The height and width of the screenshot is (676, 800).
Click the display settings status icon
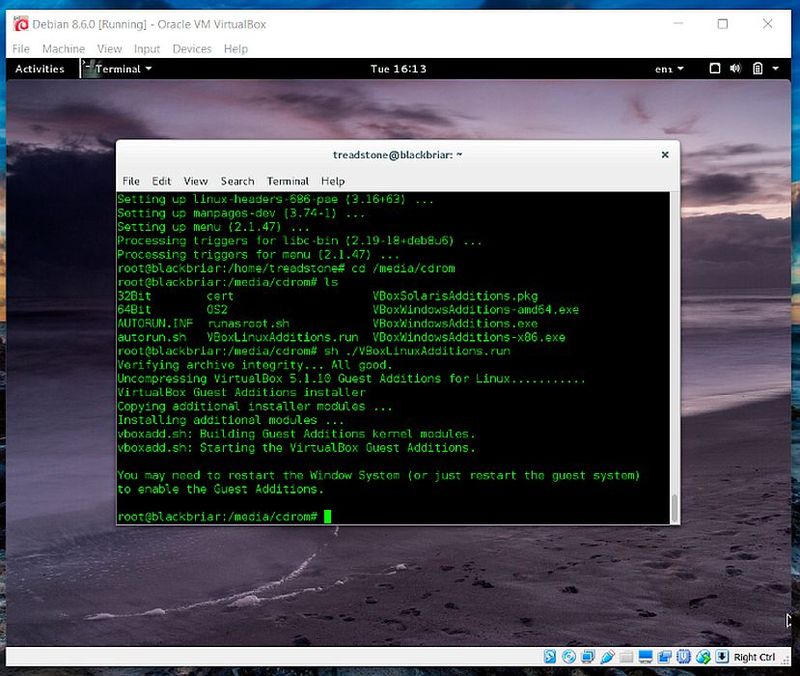coord(645,657)
